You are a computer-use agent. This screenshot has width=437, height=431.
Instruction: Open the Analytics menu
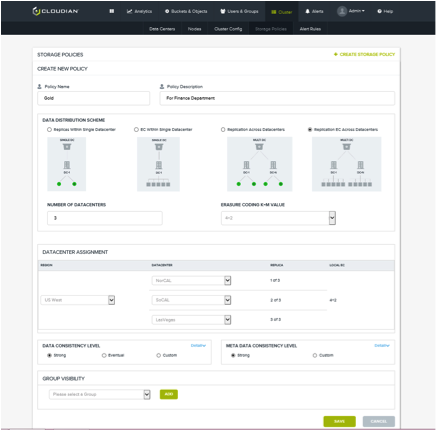click(x=139, y=11)
